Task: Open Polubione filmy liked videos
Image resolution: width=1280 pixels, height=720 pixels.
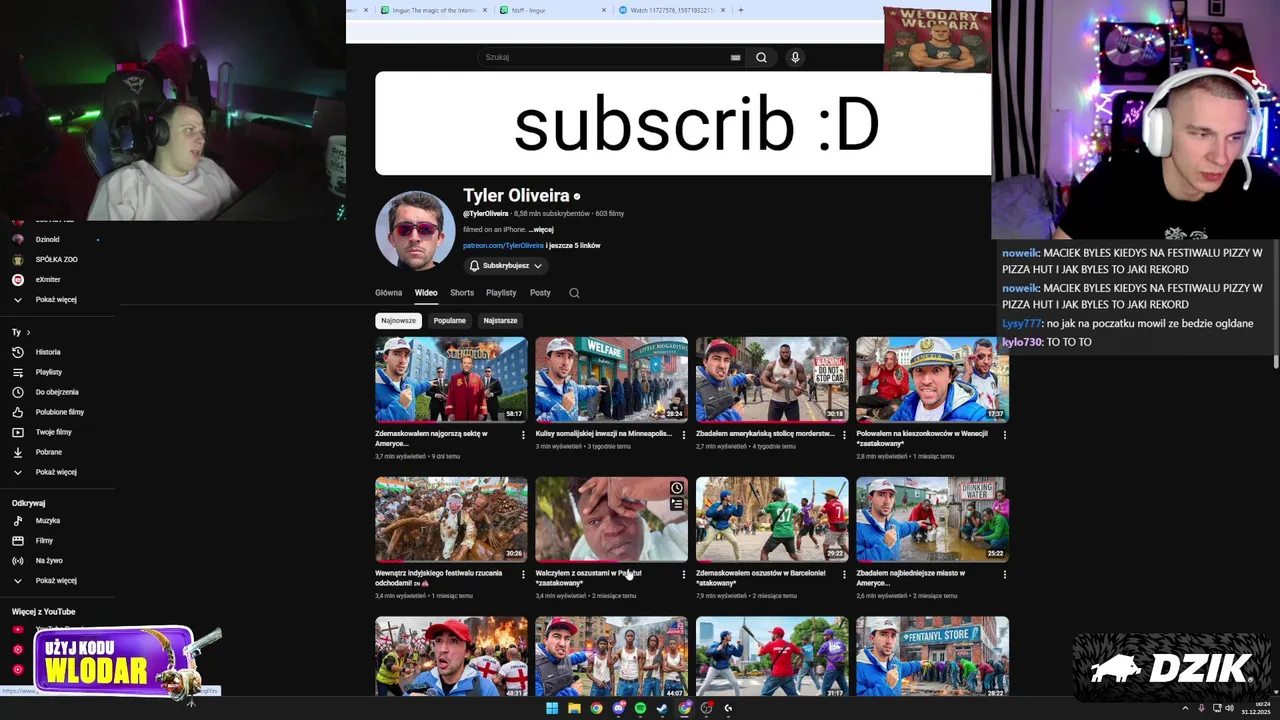Action: (59, 412)
